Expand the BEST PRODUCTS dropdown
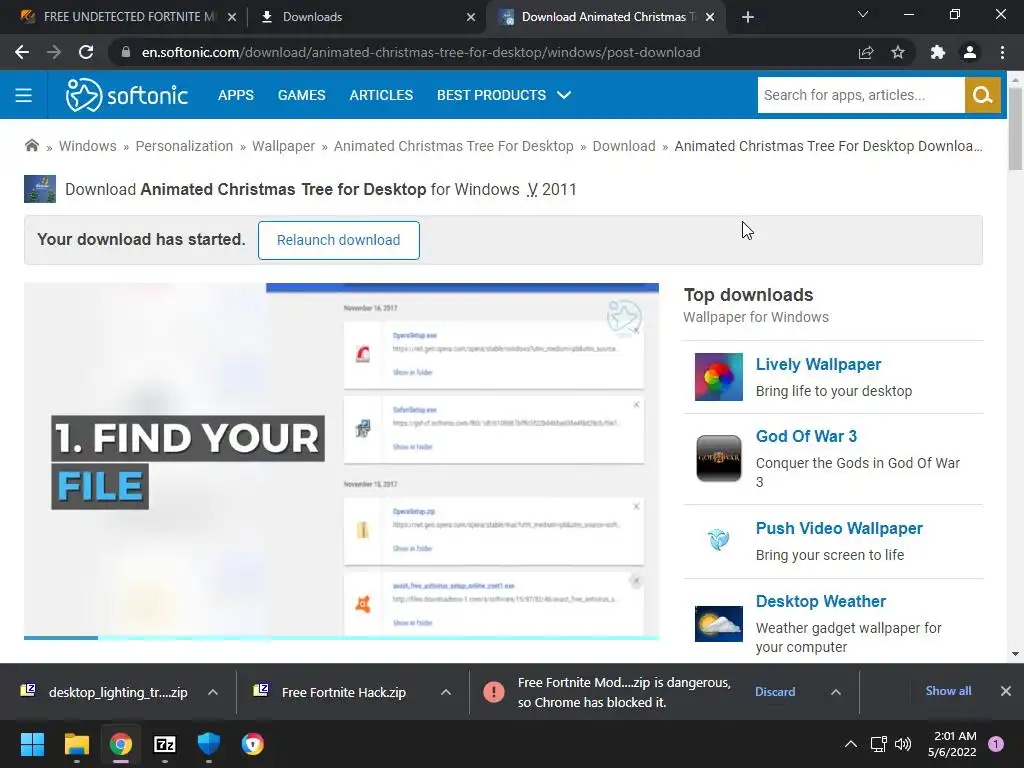Viewport: 1024px width, 768px height. click(x=504, y=95)
